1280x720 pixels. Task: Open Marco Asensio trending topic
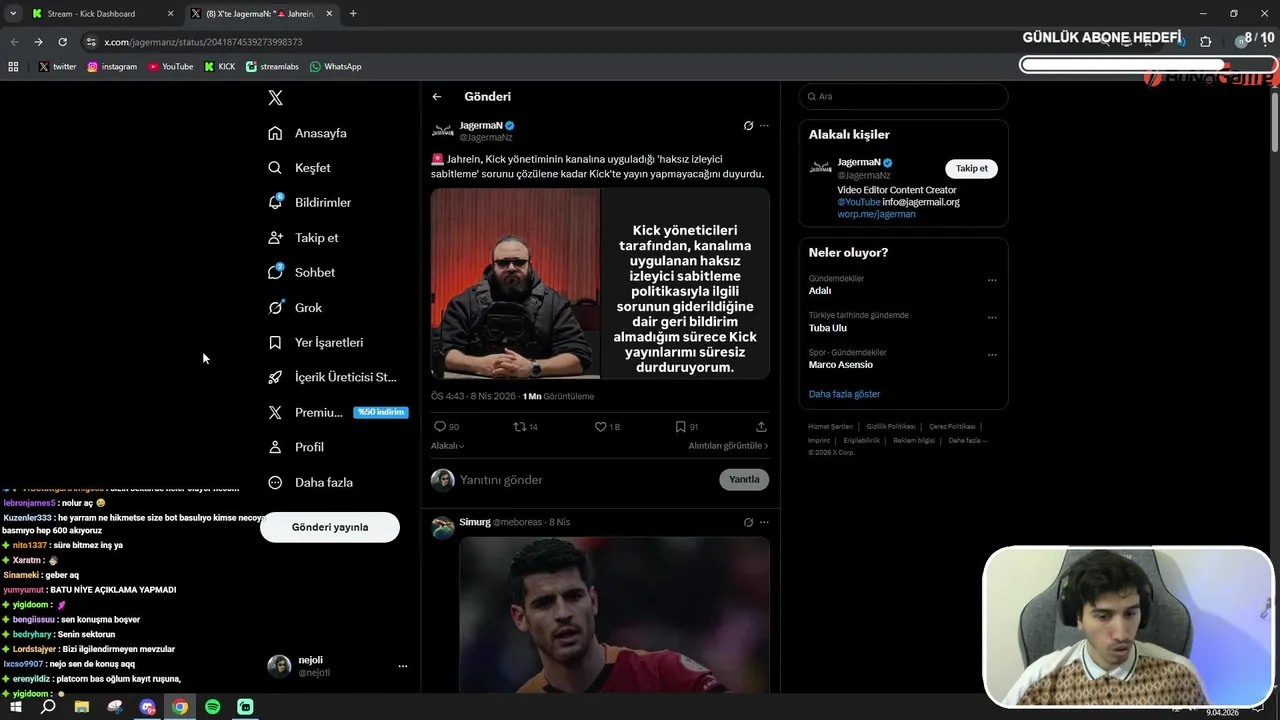[841, 365]
